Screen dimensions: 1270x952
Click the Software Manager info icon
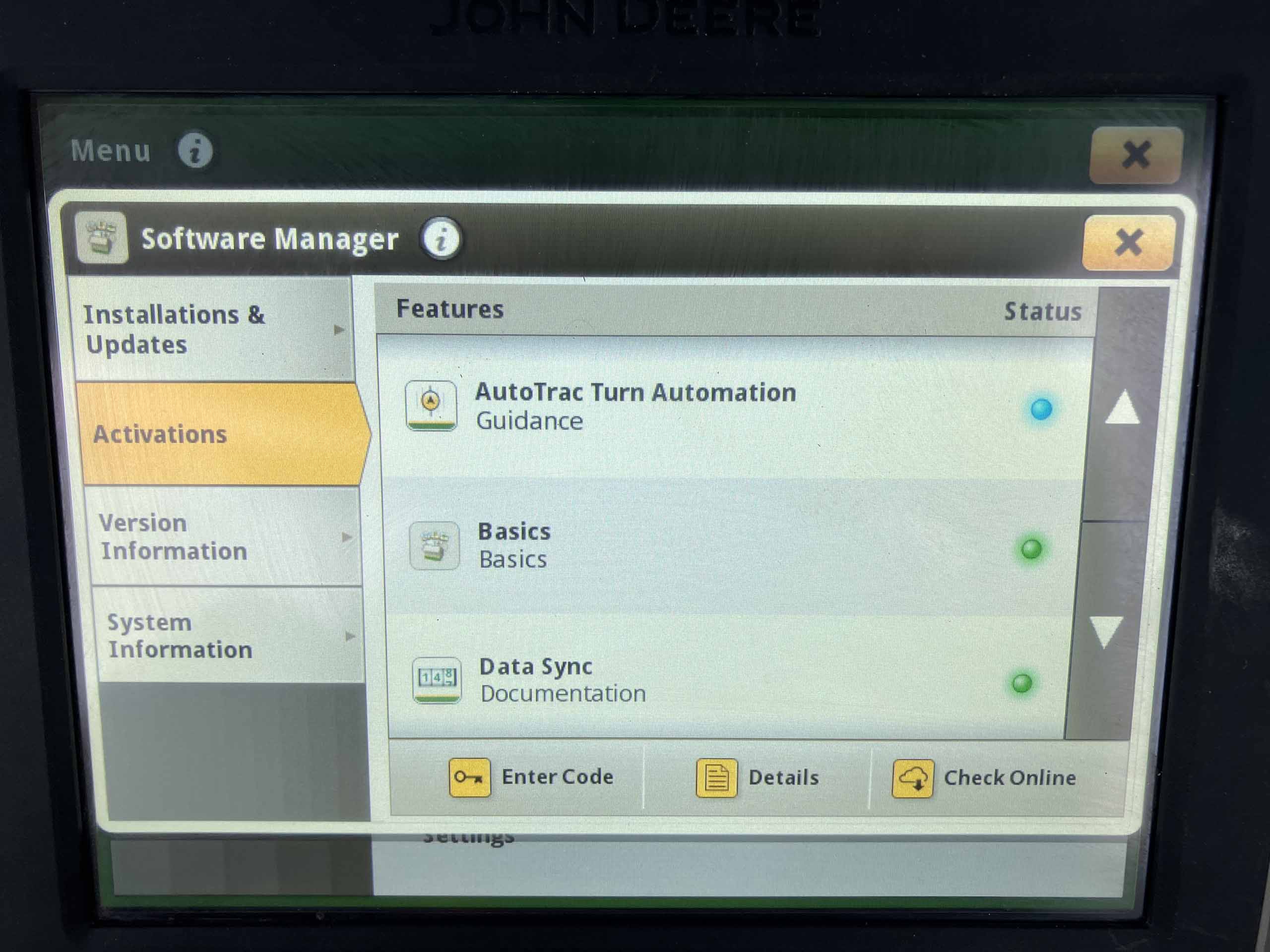pyautogui.click(x=441, y=238)
